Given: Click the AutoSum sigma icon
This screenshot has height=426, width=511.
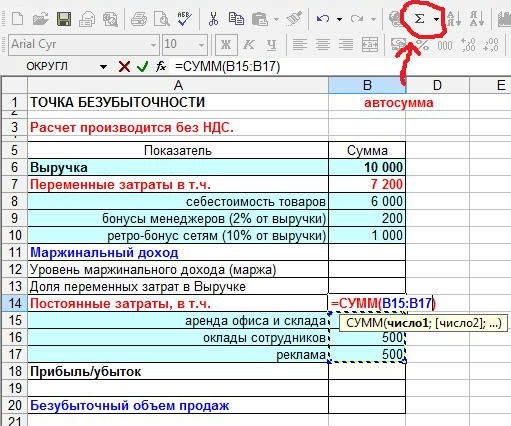Looking at the screenshot, I should tap(419, 19).
